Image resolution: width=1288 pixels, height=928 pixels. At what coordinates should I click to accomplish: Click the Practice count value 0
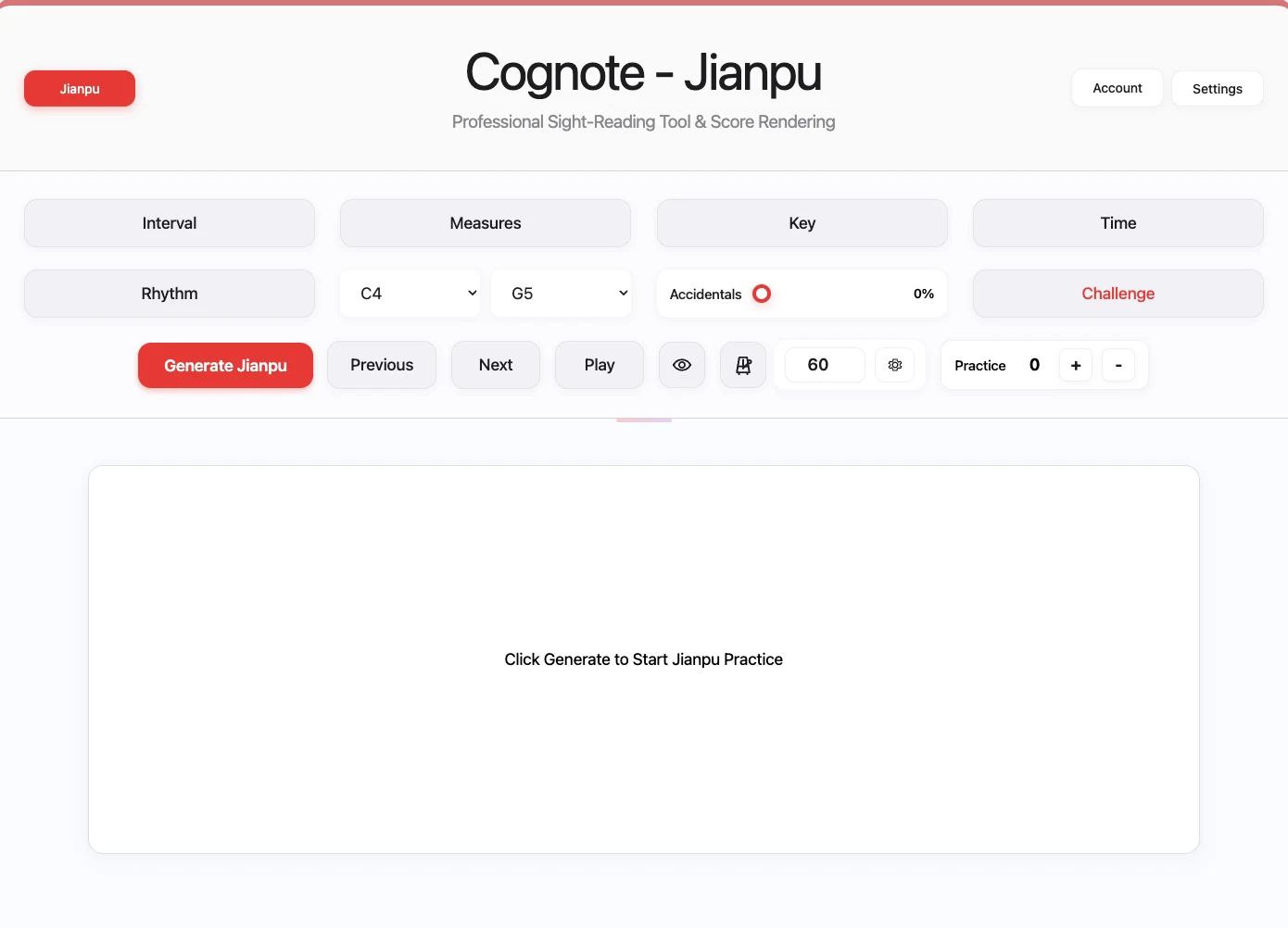pos(1034,365)
